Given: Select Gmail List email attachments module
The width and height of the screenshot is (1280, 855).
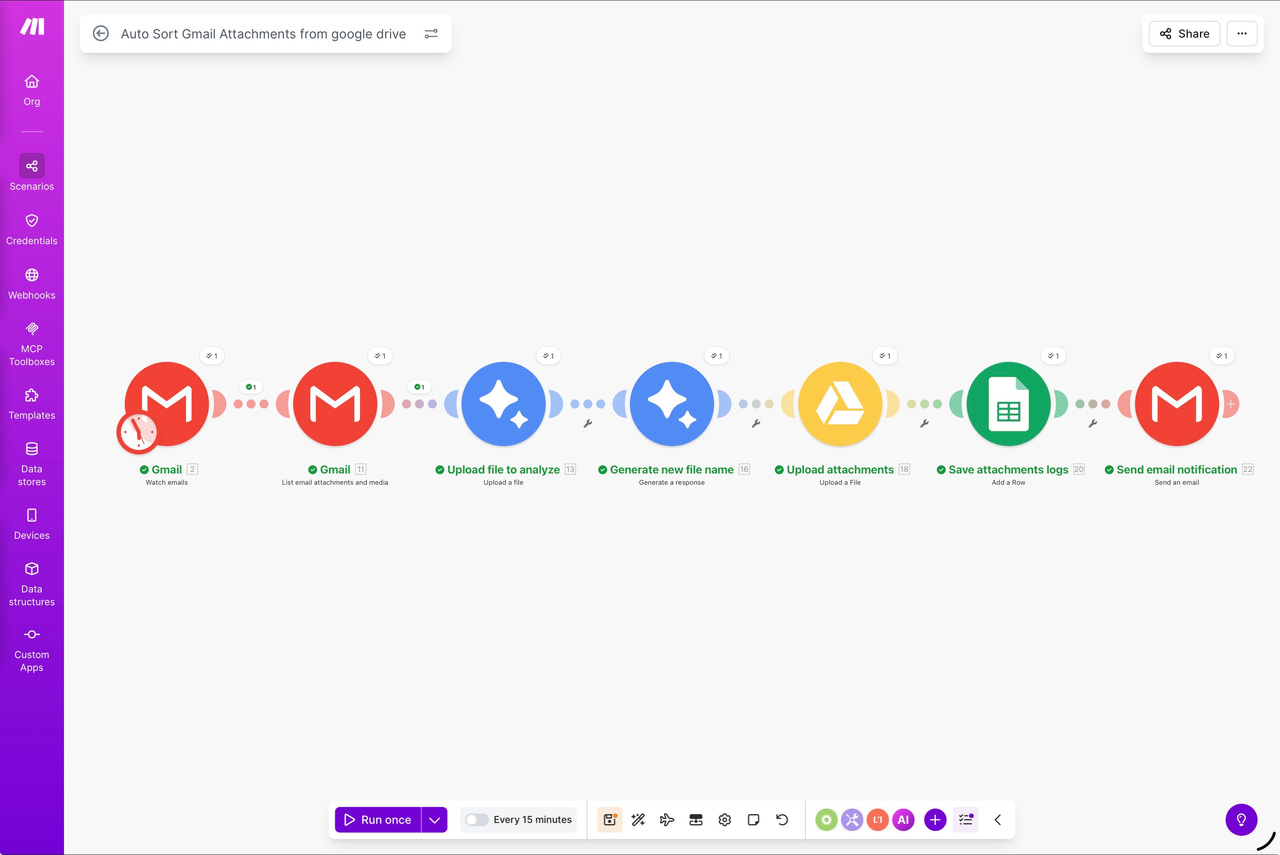Looking at the screenshot, I should pyautogui.click(x=335, y=404).
